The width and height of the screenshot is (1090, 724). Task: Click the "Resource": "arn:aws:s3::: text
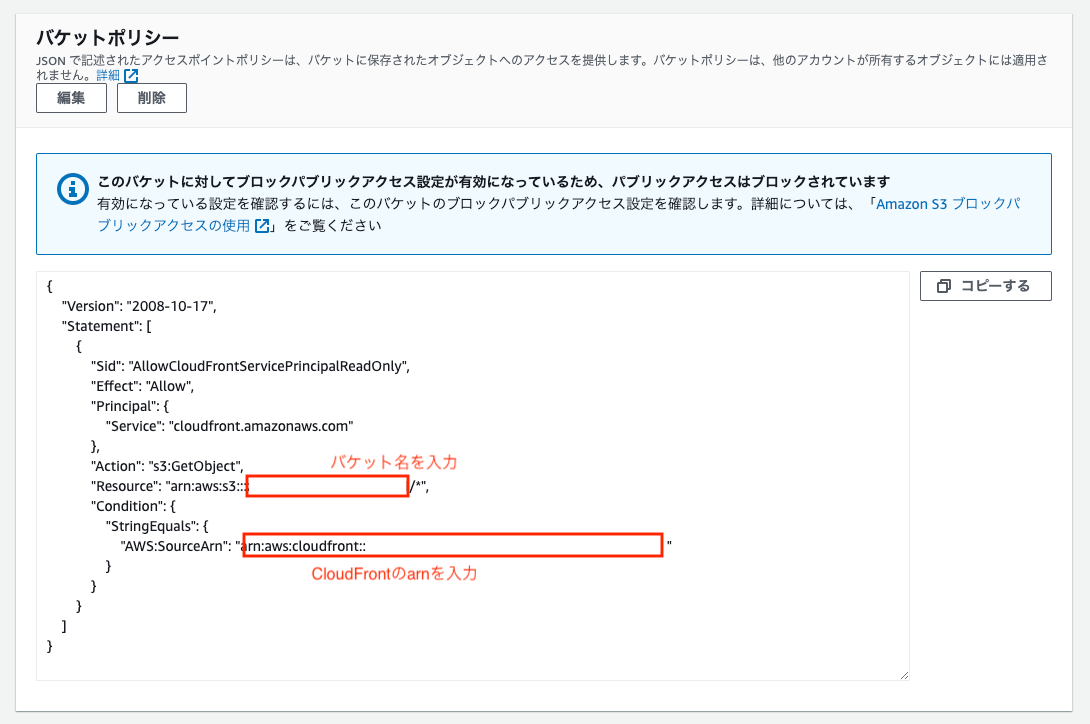[x=168, y=486]
